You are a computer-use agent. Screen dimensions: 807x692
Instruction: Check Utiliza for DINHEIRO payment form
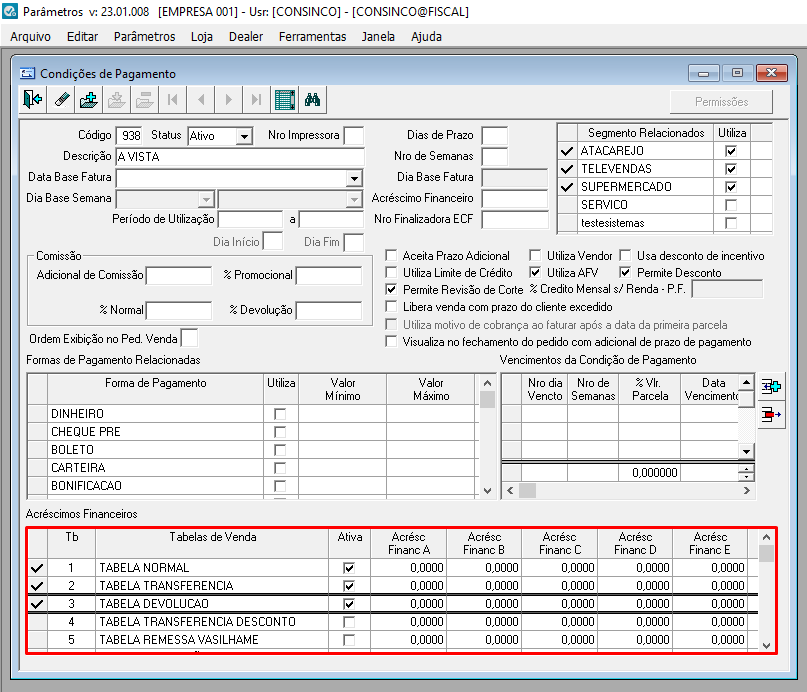(280, 414)
